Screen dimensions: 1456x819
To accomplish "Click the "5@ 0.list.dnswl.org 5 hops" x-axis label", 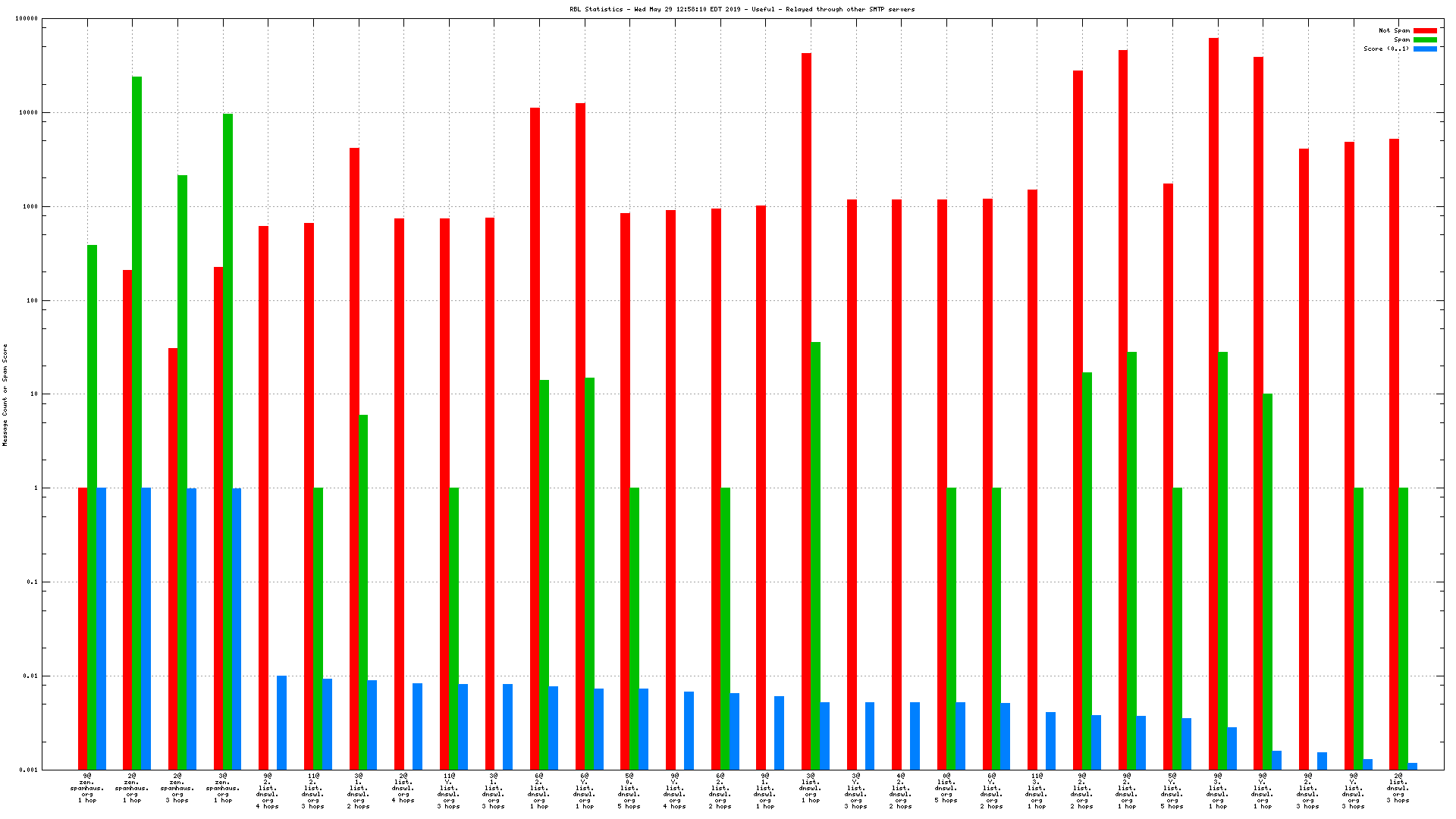I will (629, 791).
